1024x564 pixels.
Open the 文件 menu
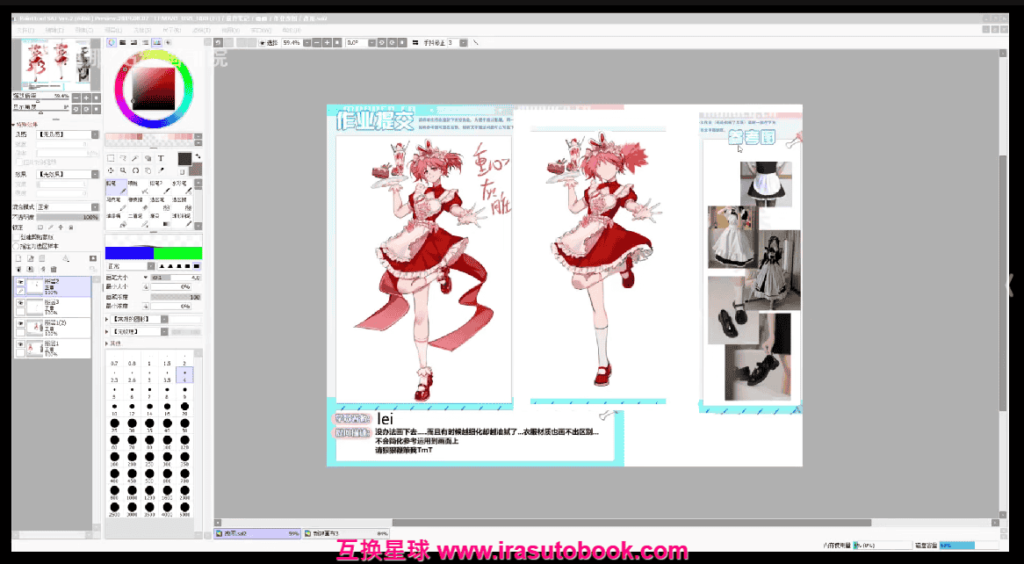(25, 30)
